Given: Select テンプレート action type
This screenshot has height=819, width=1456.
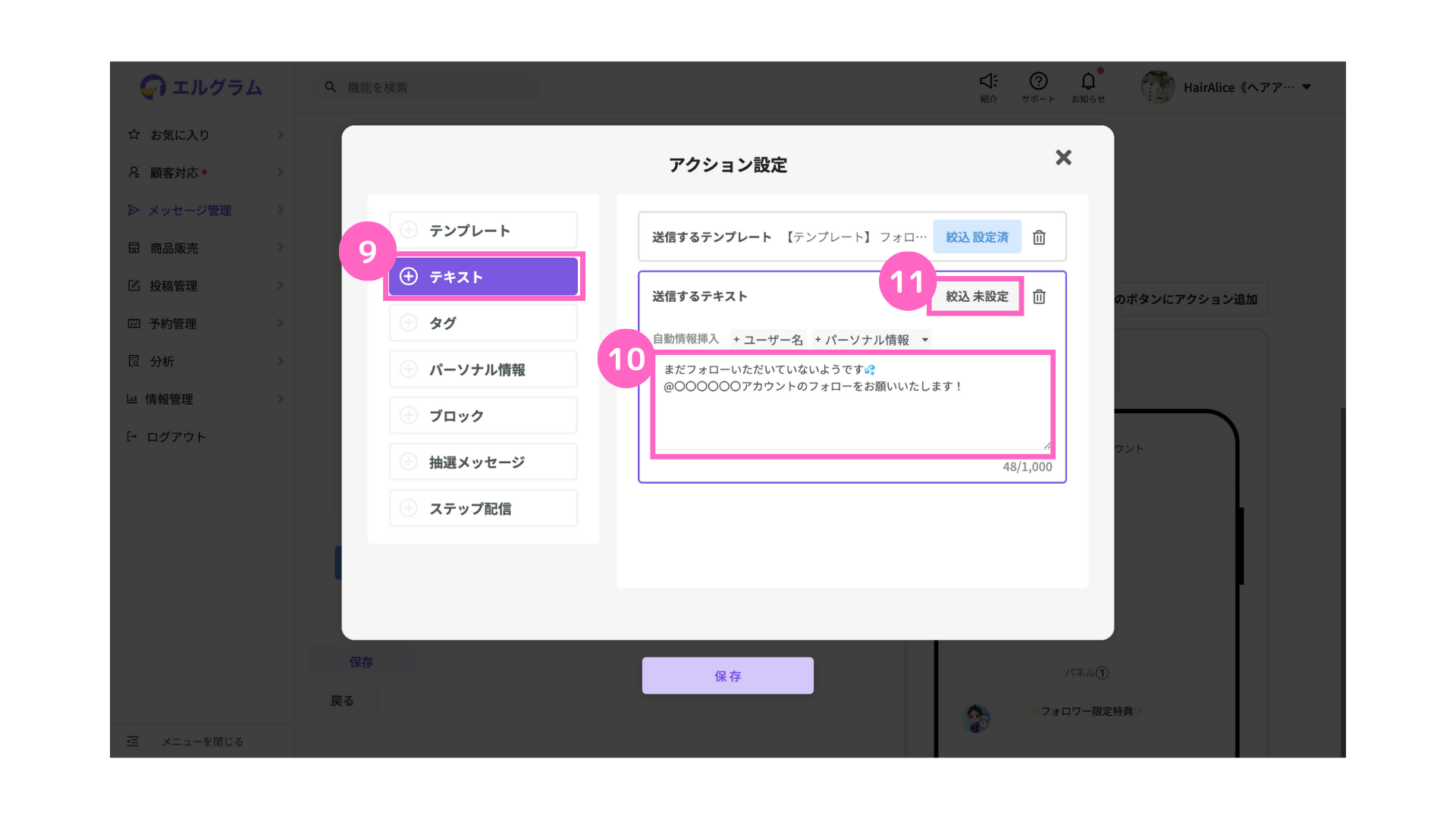Looking at the screenshot, I should point(483,230).
